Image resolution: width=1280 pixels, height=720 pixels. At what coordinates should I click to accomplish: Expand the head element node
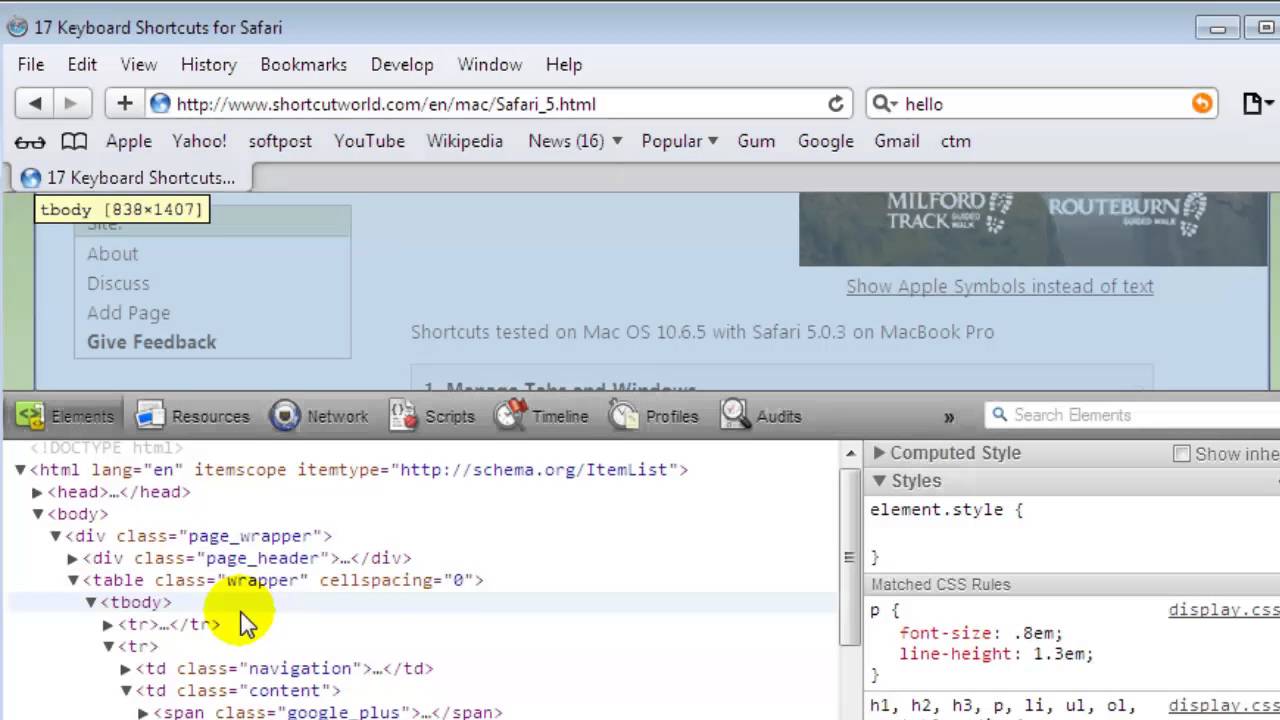coord(37,492)
